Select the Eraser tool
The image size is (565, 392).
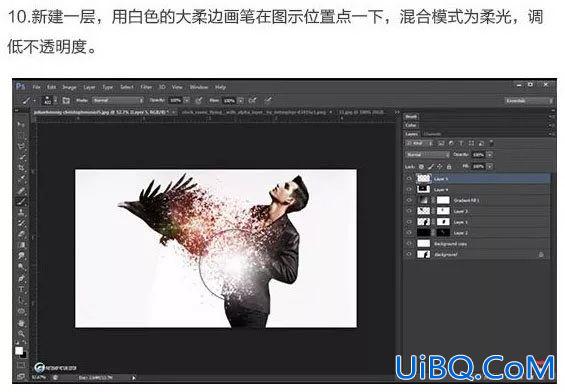coord(21,234)
